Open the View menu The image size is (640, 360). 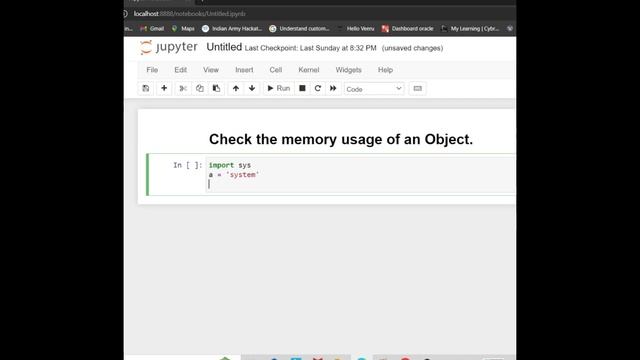click(211, 70)
